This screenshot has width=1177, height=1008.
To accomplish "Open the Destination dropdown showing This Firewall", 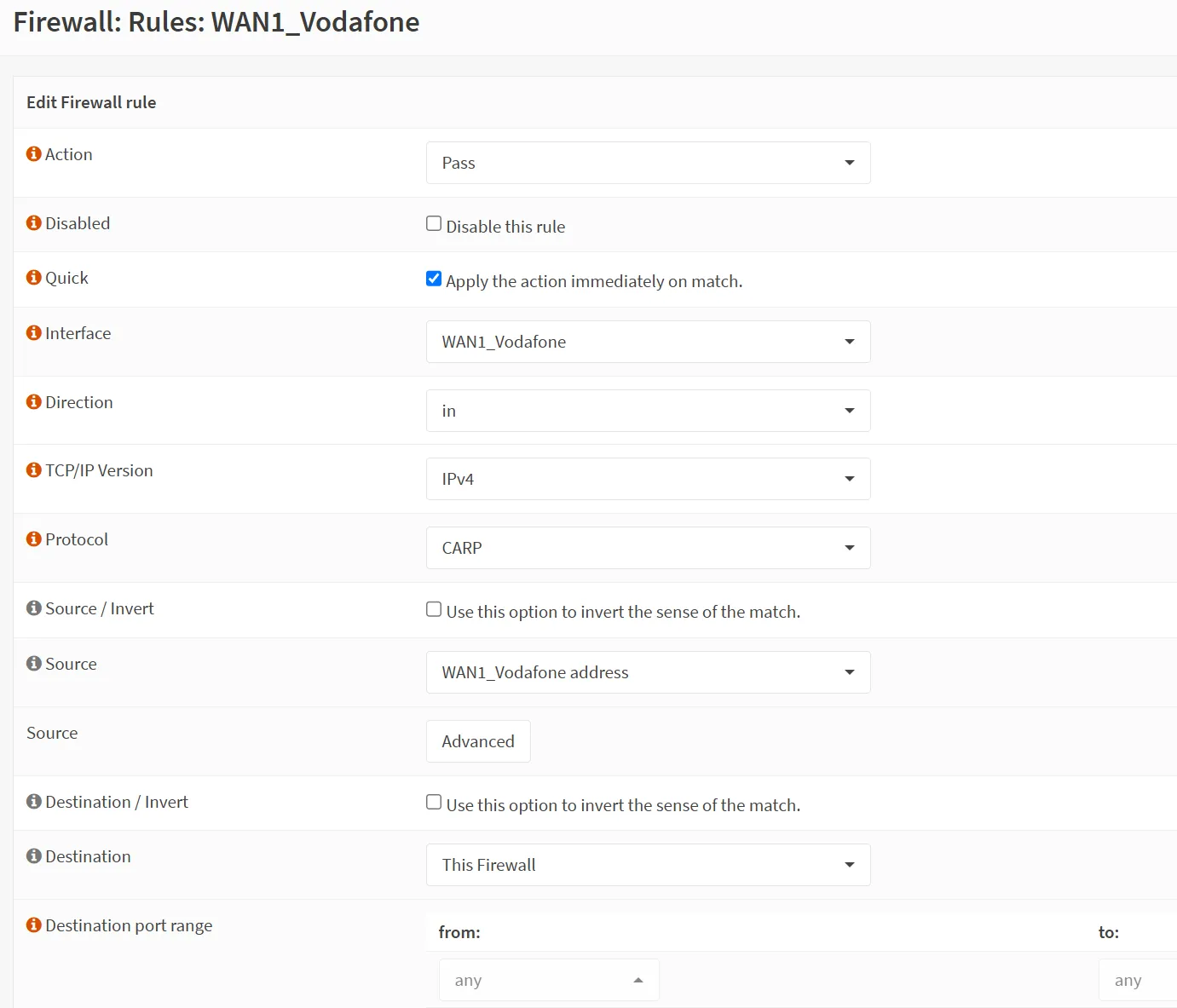I will point(649,865).
